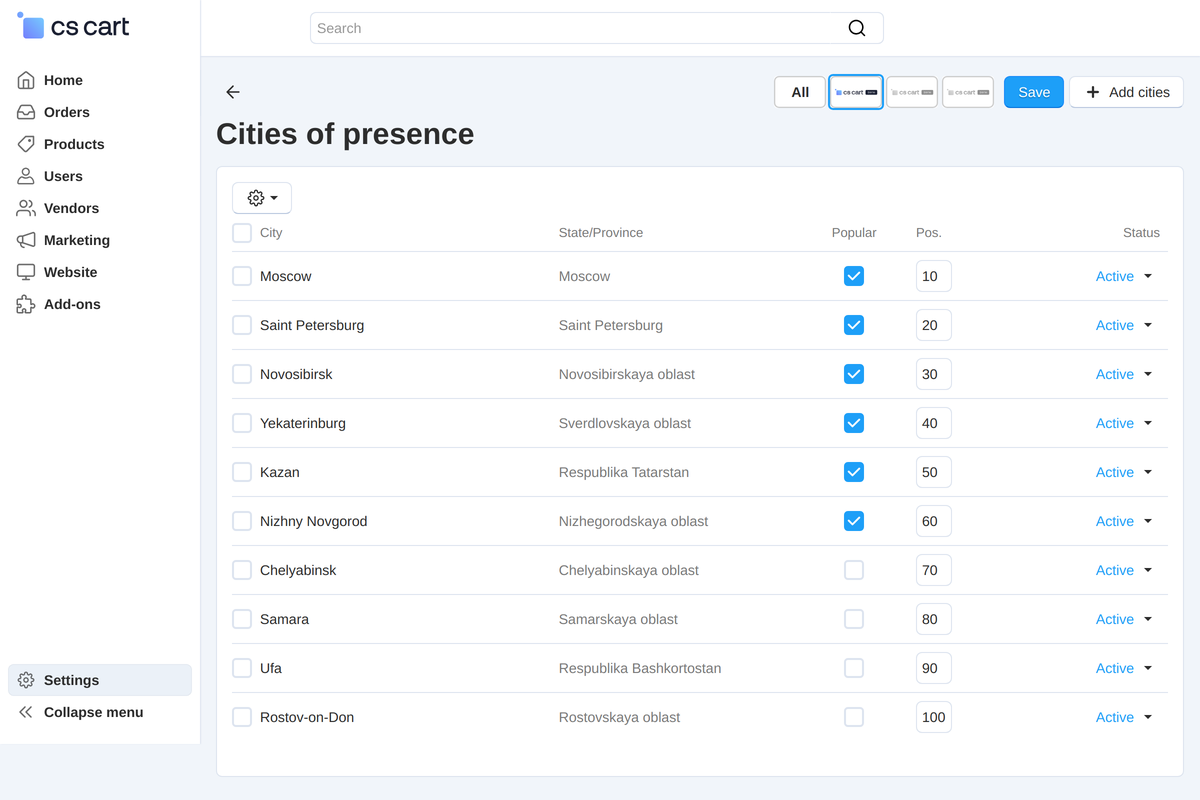1200x800 pixels.
Task: Click the Sverdlovskaya oblast cell
Action: [x=625, y=423]
